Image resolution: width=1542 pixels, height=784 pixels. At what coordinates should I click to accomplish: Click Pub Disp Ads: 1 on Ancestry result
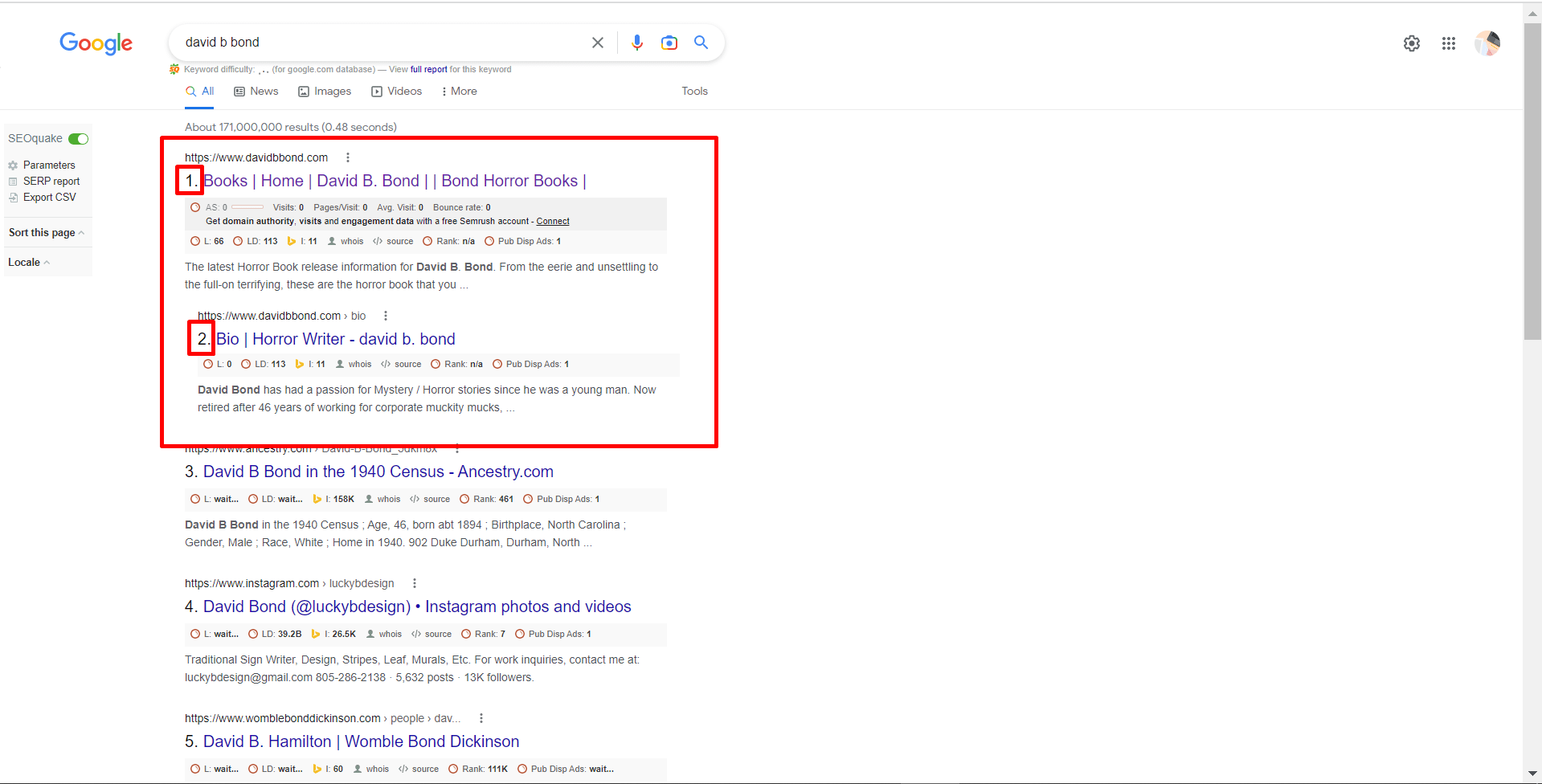click(561, 499)
